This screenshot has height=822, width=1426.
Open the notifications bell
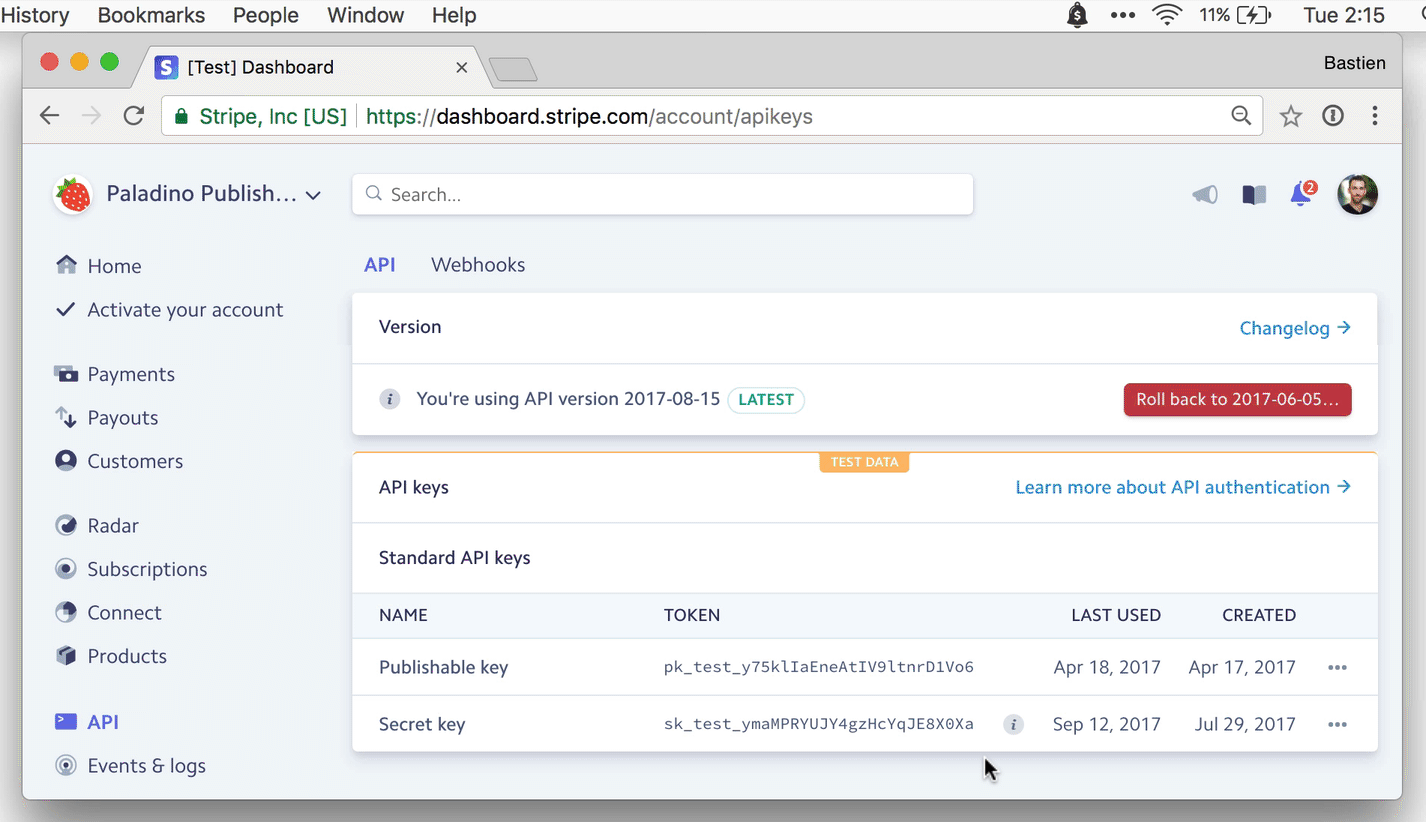pyautogui.click(x=1301, y=194)
